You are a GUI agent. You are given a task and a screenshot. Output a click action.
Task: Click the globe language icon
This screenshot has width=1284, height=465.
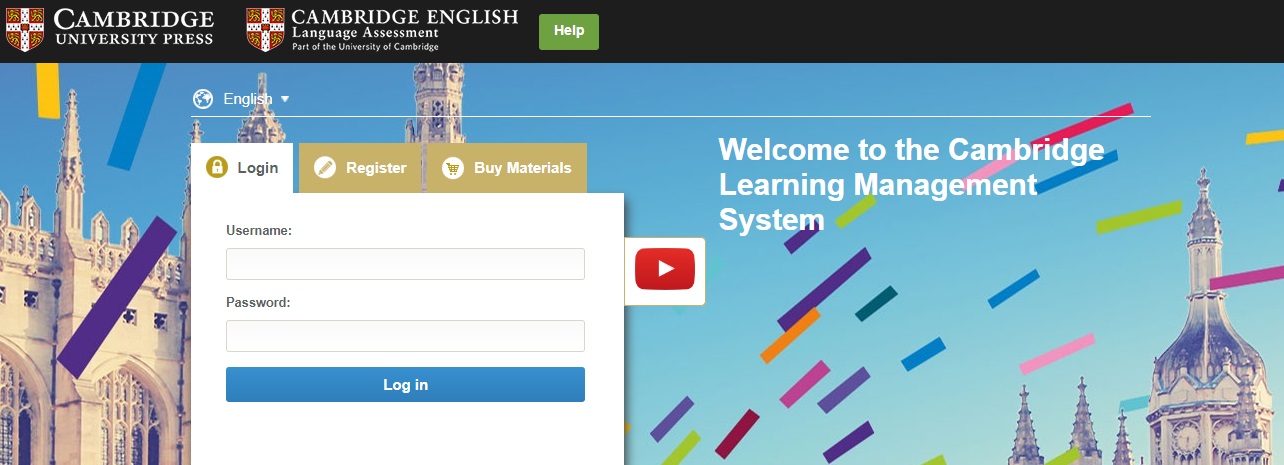tap(203, 99)
